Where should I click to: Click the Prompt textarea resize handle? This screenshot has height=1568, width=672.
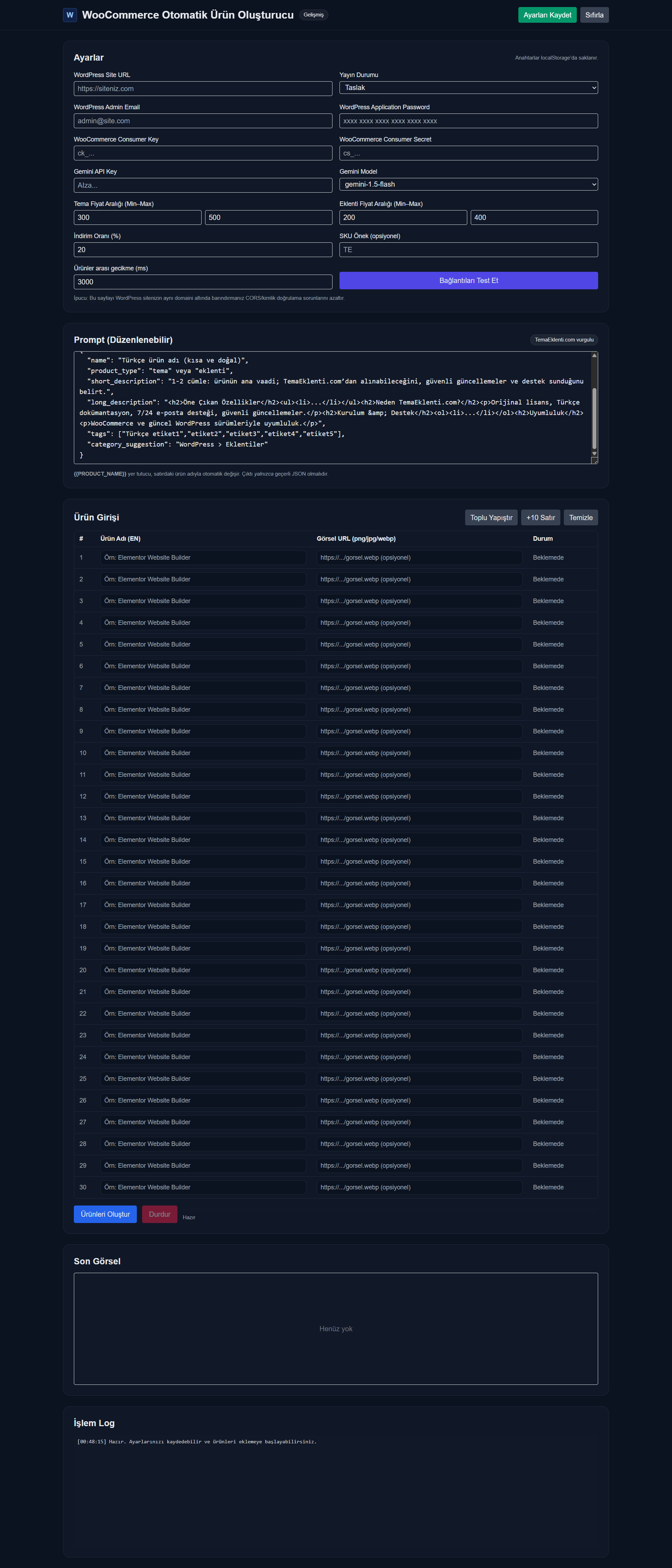coord(594,461)
